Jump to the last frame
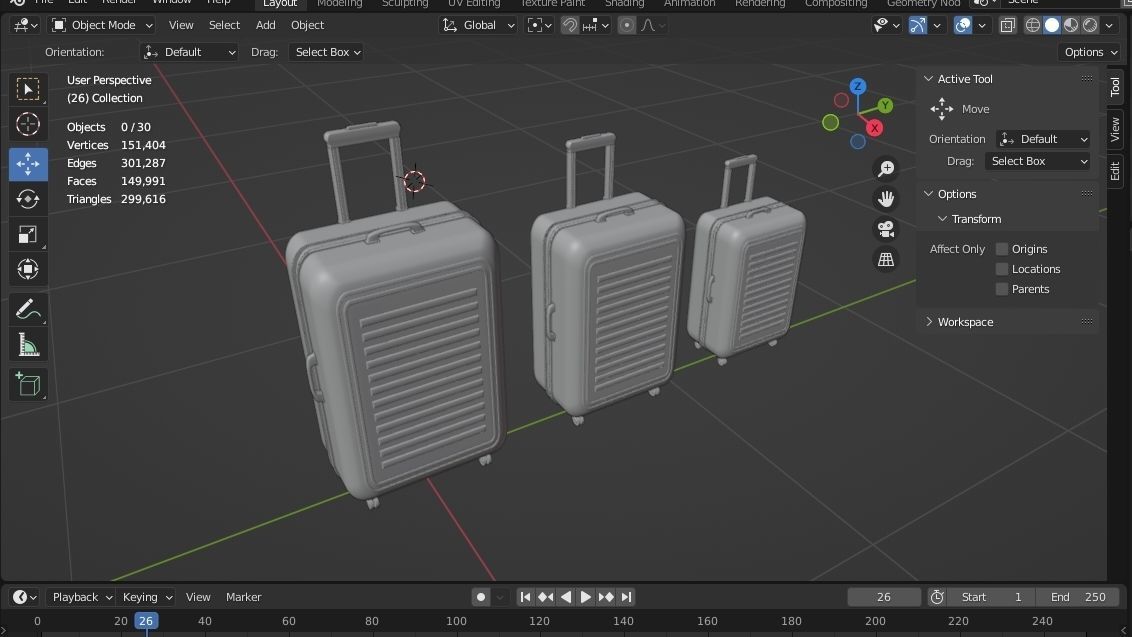The image size is (1132, 637). [x=626, y=597]
